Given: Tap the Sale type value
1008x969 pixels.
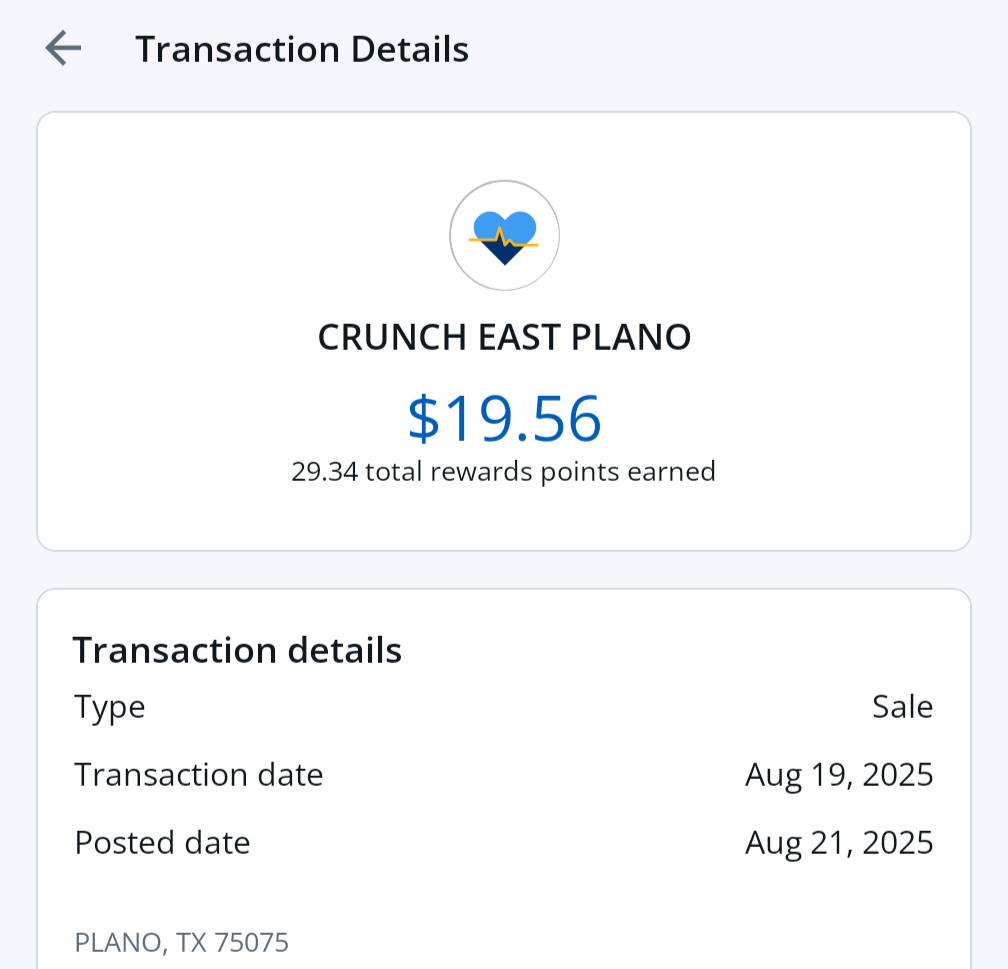Looking at the screenshot, I should [x=902, y=707].
